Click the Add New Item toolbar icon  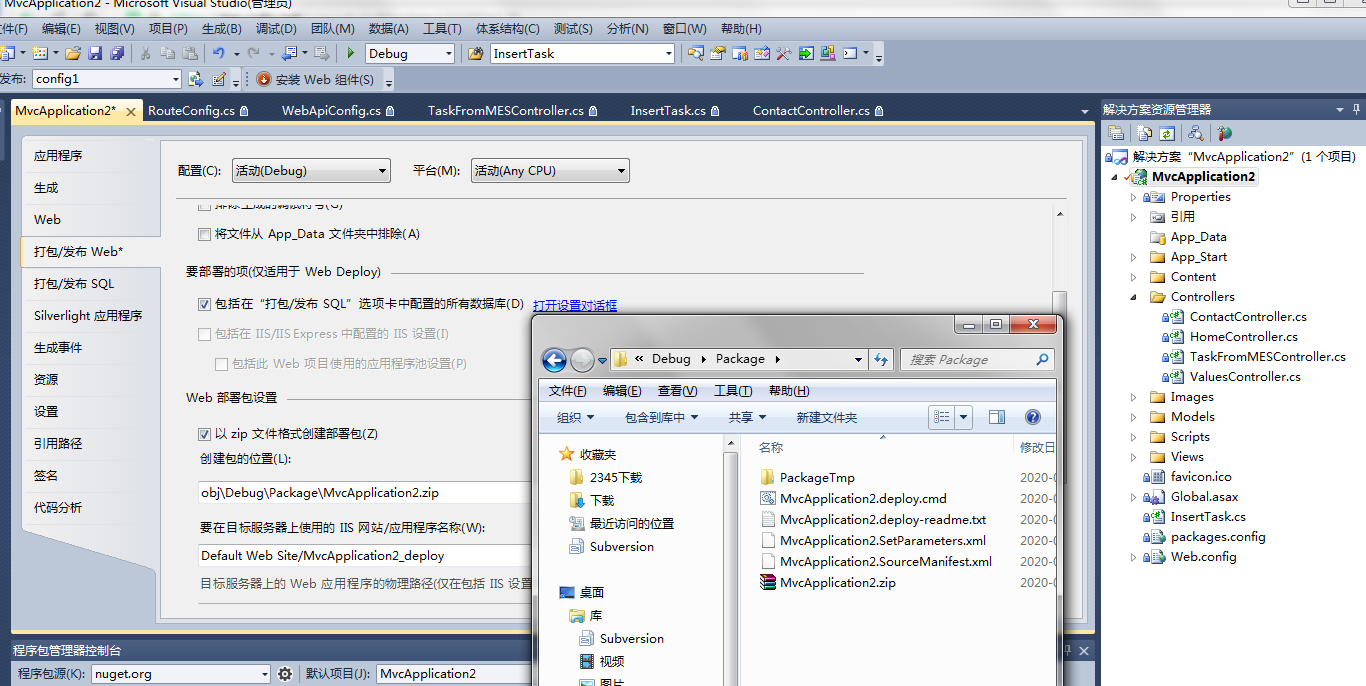click(x=40, y=53)
